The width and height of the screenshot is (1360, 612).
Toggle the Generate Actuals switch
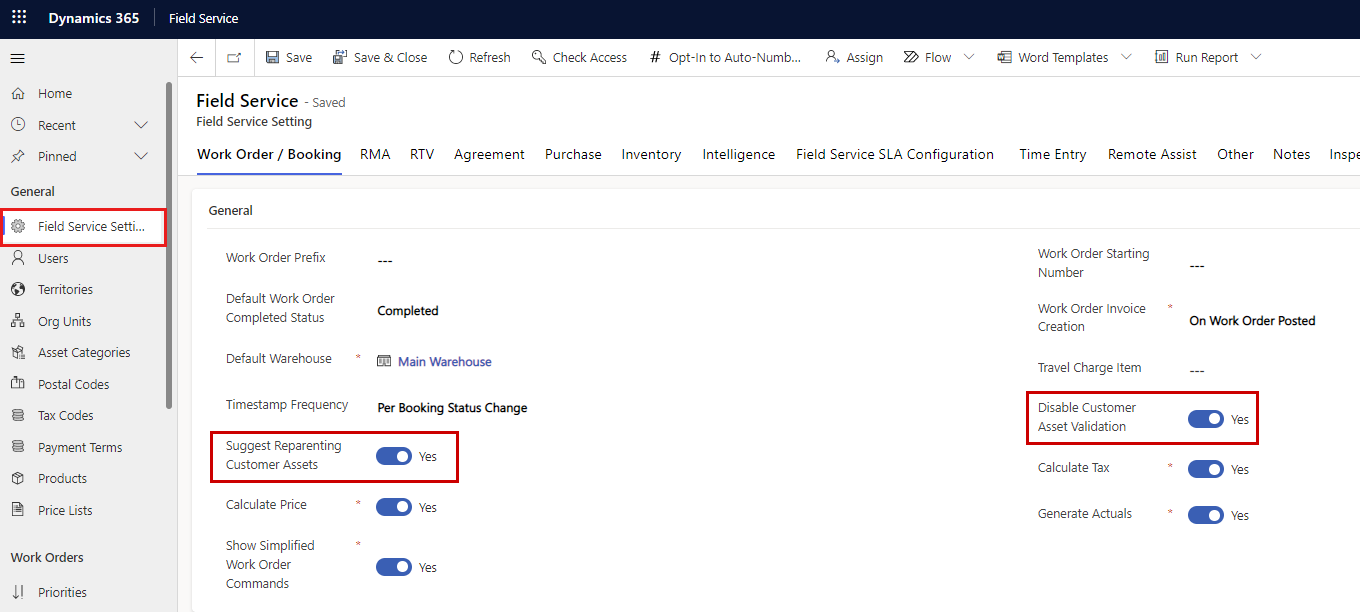(x=1206, y=515)
